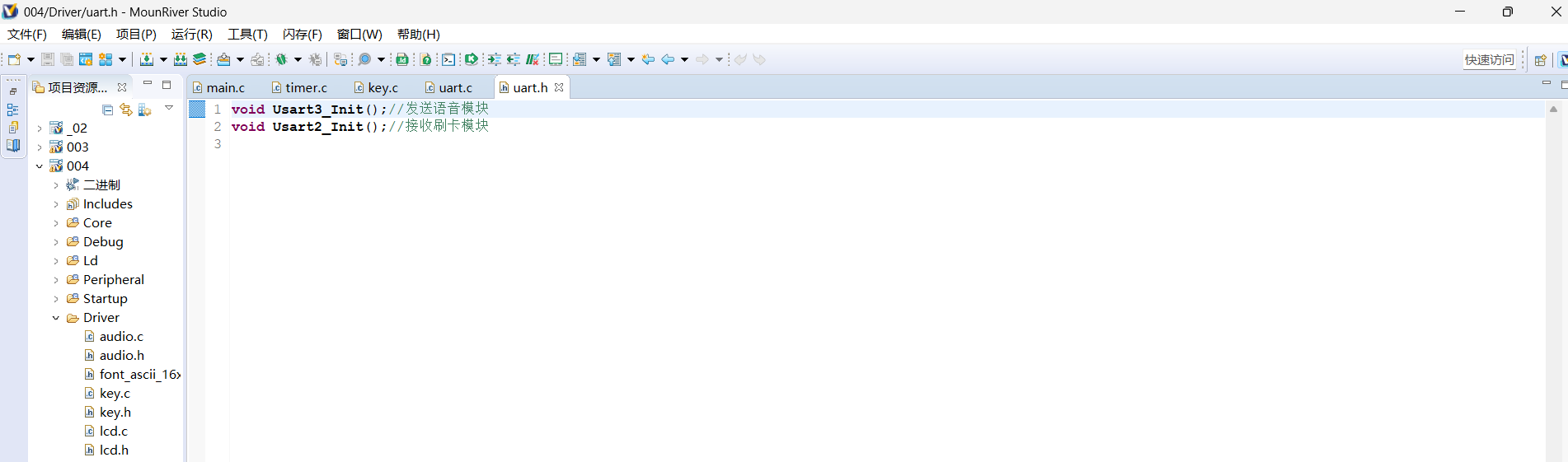Collapse the Driver folder

pos(56,318)
